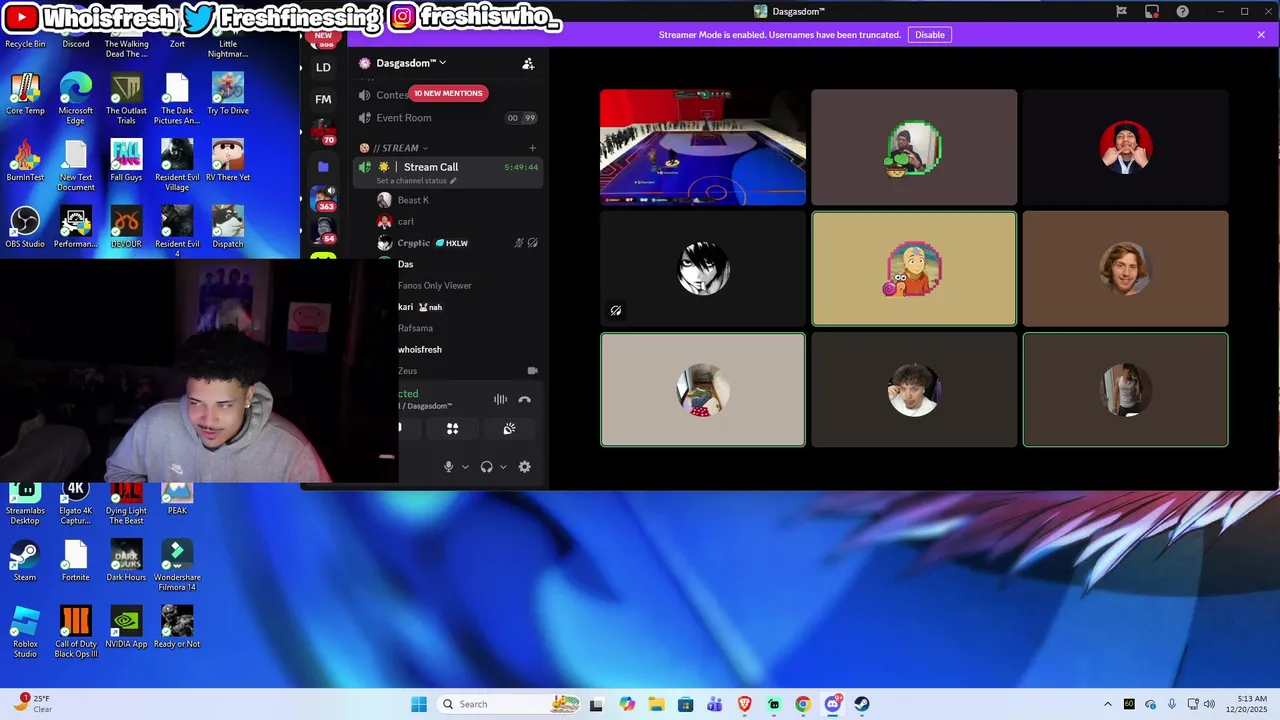Open Discord help question mark icon
The width and height of the screenshot is (1280, 720).
(1183, 11)
